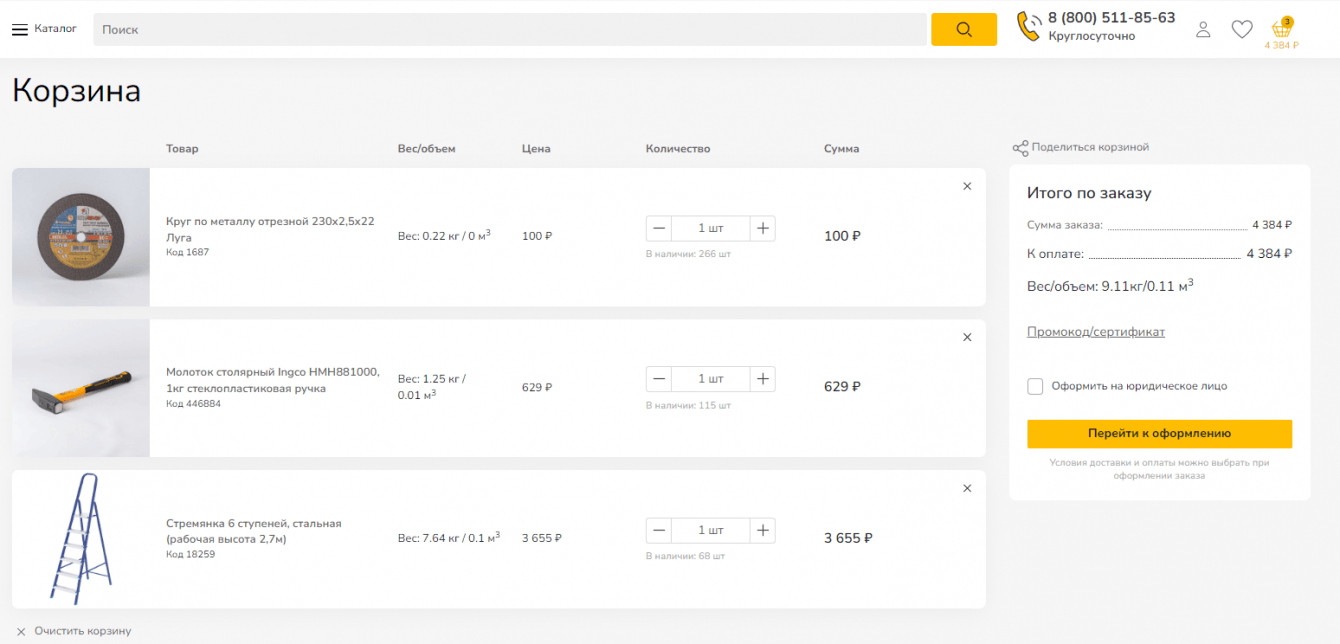This screenshot has width=1340, height=644.
Task: Decrease quantity of Молоток столярный
Action: click(x=659, y=379)
